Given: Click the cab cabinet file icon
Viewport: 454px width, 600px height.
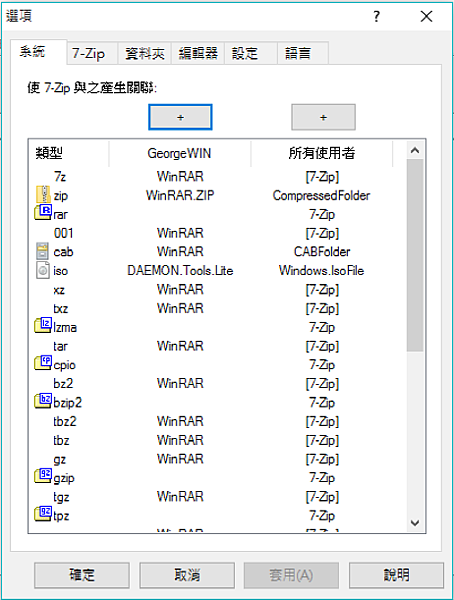Looking at the screenshot, I should pos(42,251).
